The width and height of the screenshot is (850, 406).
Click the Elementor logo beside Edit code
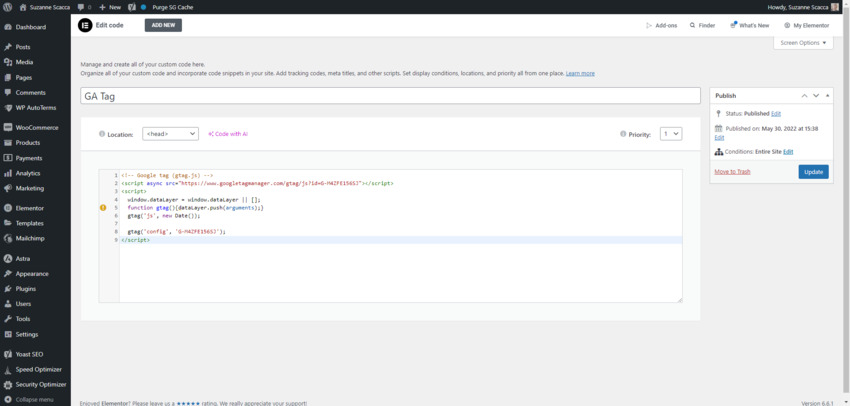85,25
